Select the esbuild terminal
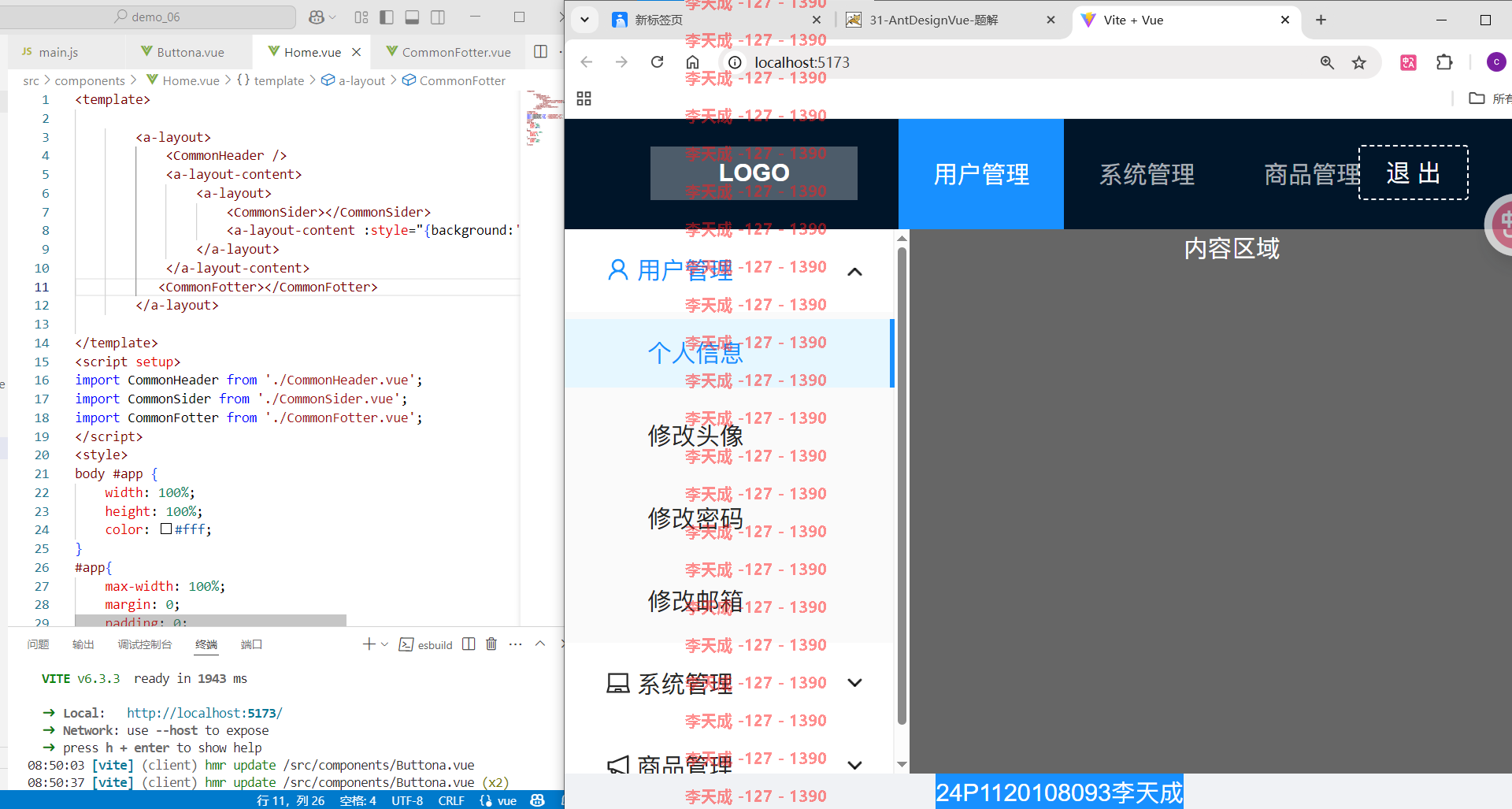This screenshot has width=1512, height=809. 425,644
